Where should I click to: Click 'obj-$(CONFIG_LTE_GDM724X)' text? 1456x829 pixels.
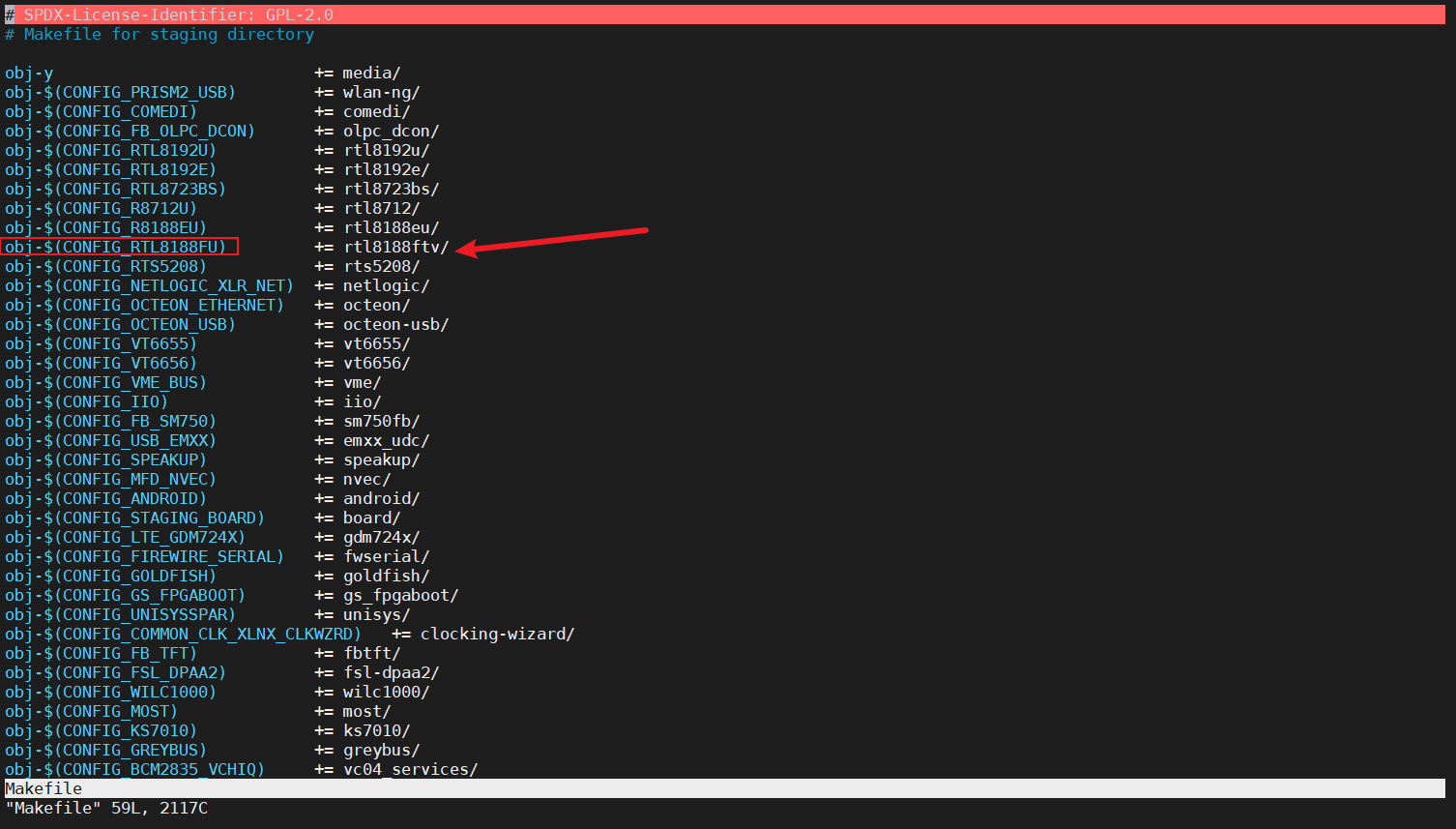pyautogui.click(x=126, y=537)
